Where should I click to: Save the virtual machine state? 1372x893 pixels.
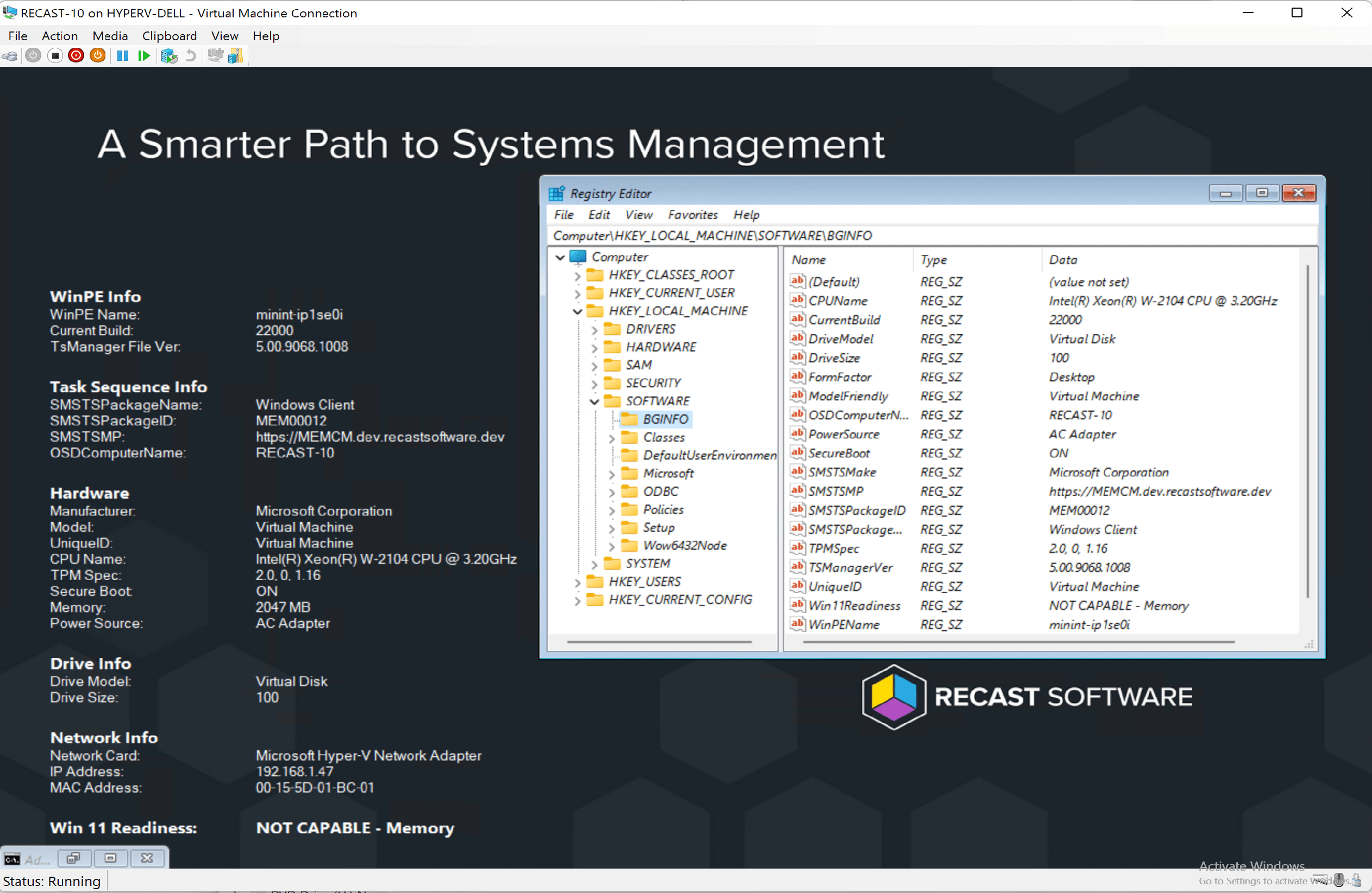pos(97,55)
